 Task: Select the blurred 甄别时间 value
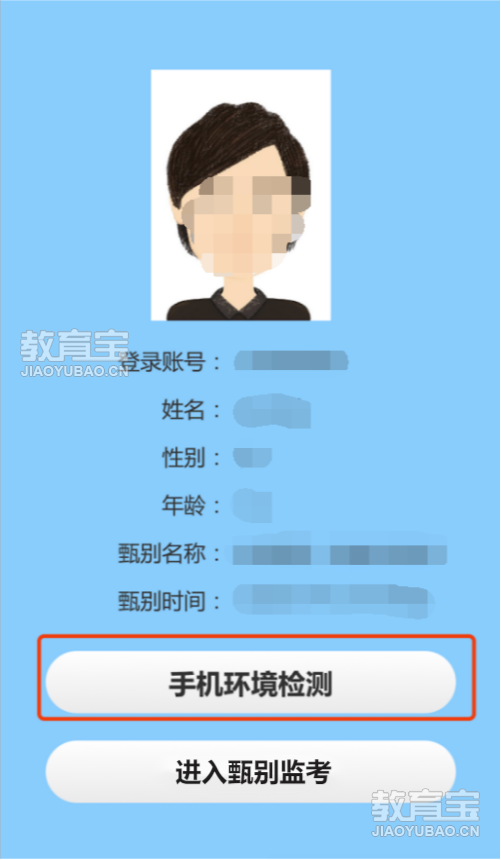coord(334,601)
